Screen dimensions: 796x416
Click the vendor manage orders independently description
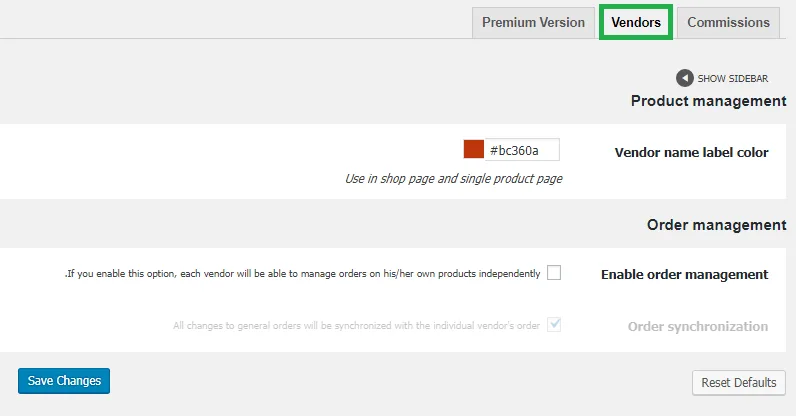303,274
